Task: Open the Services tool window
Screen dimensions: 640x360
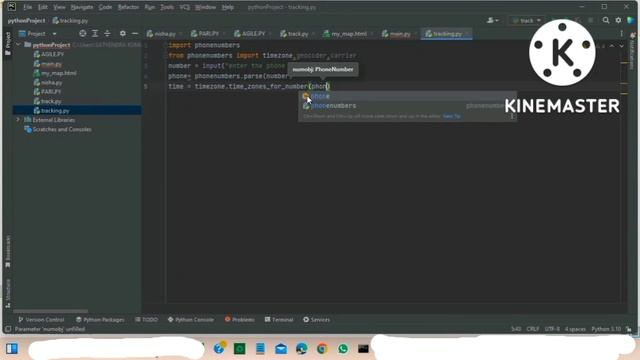Action: tap(316, 320)
